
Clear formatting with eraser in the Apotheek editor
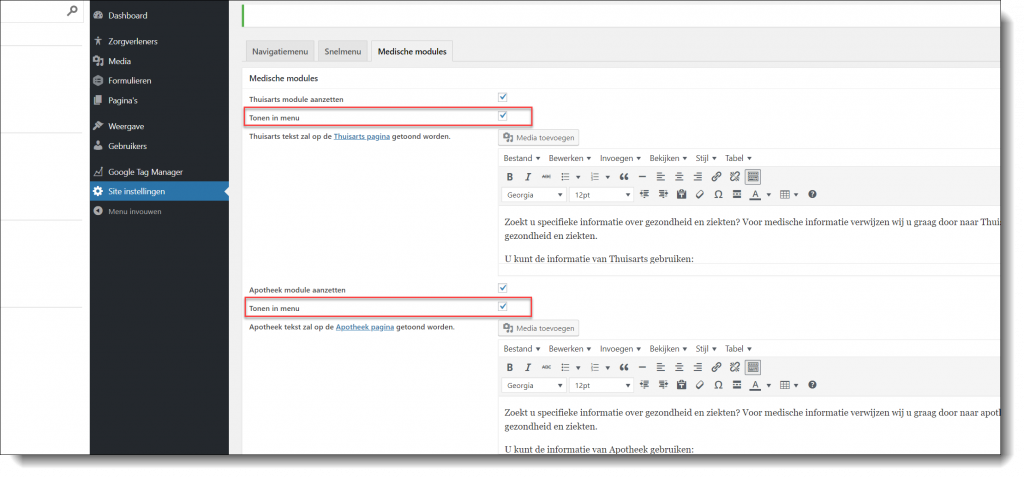700,385
